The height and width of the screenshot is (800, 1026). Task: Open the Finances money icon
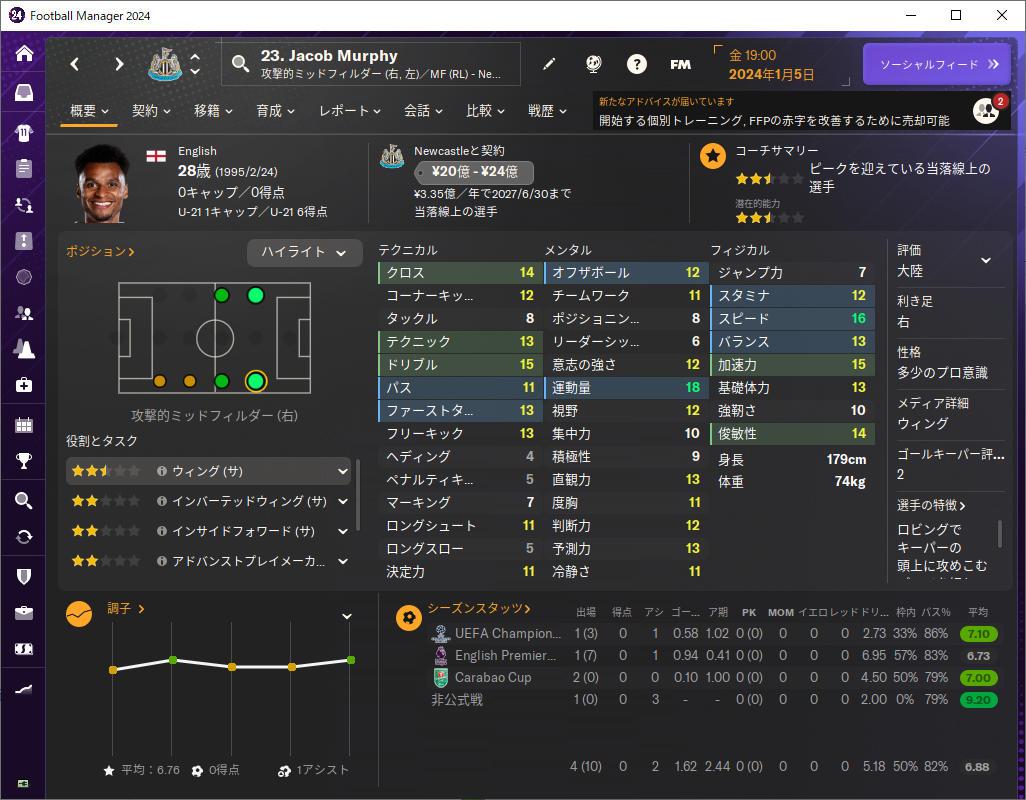tap(24, 649)
